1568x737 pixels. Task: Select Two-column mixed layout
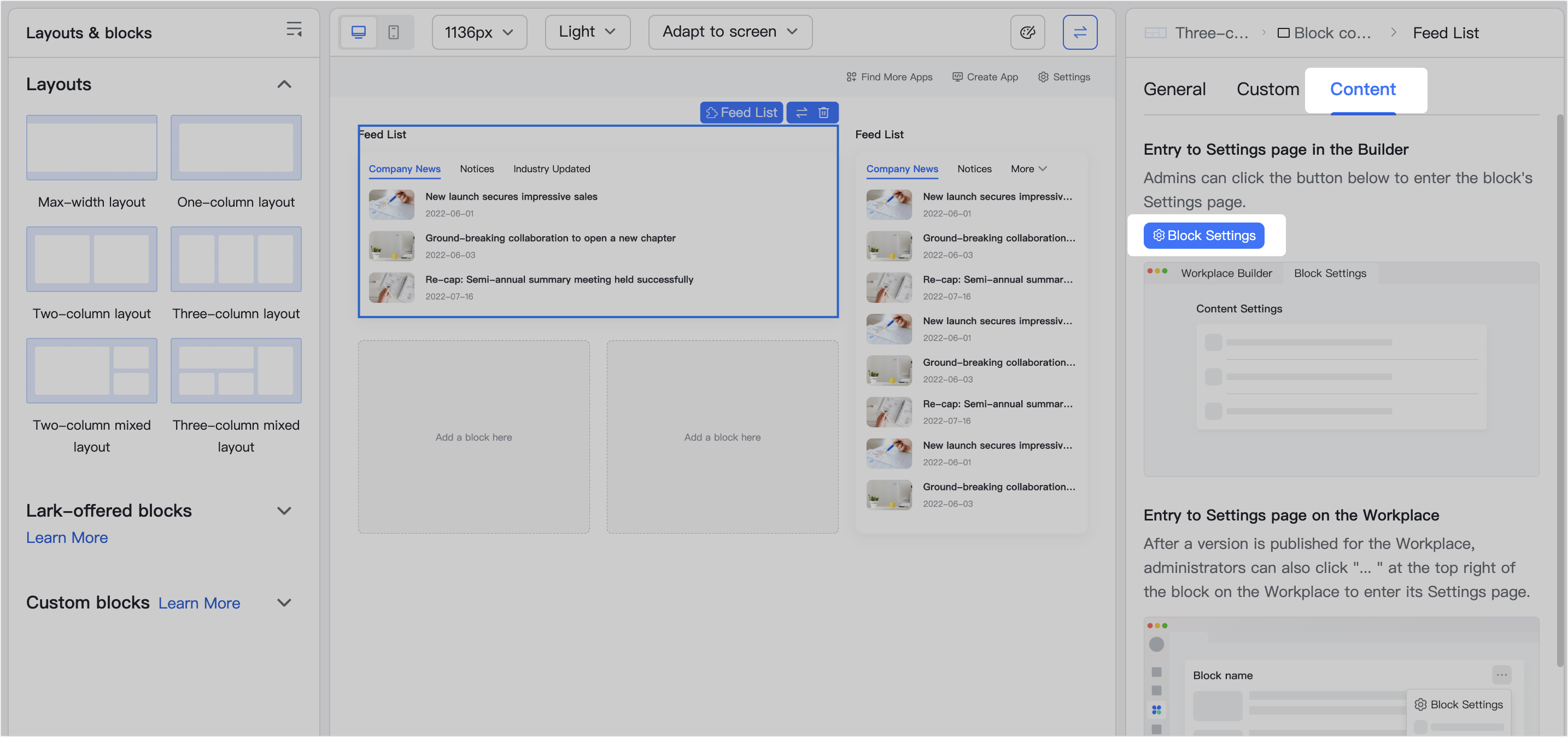(91, 371)
